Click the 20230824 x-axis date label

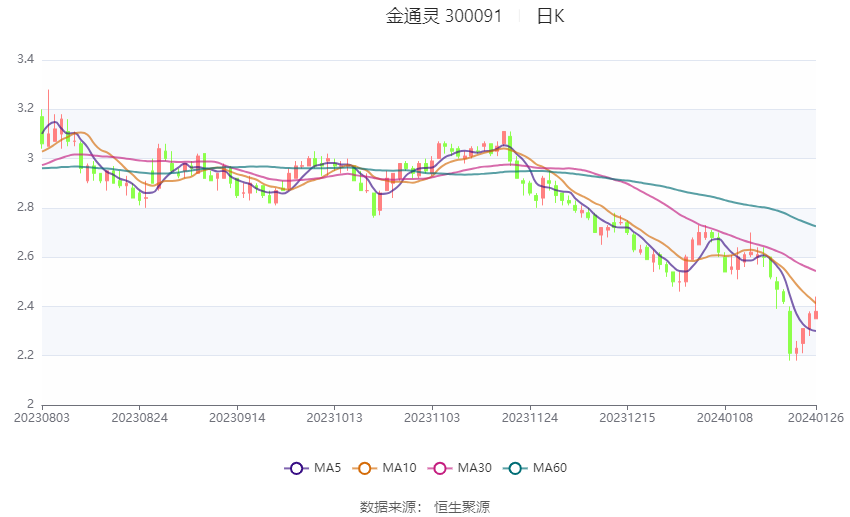pos(139,418)
